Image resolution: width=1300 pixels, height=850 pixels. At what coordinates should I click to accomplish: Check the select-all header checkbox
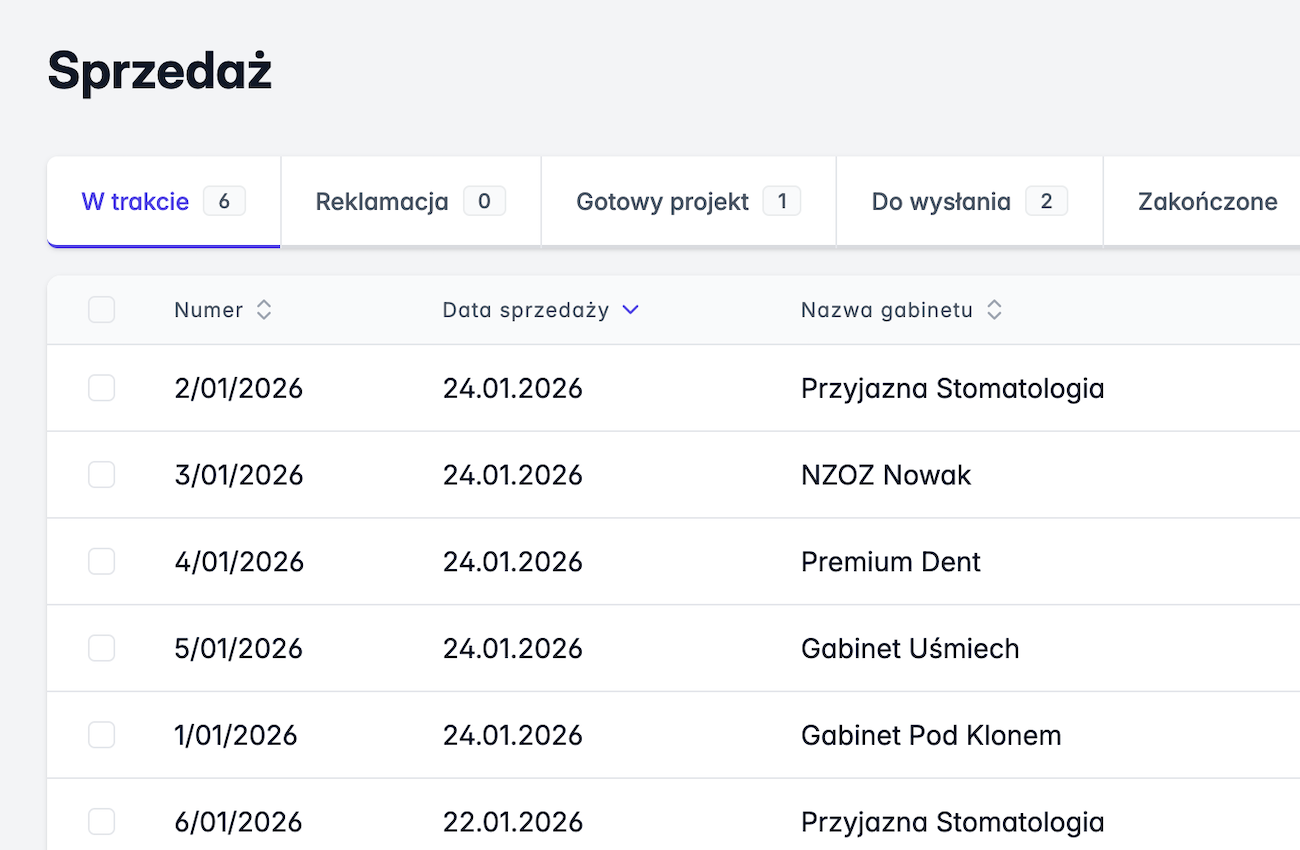tap(101, 311)
